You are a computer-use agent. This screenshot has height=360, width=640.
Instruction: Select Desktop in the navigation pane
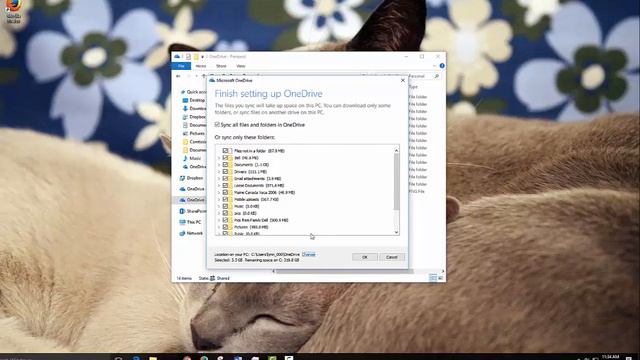194,100
